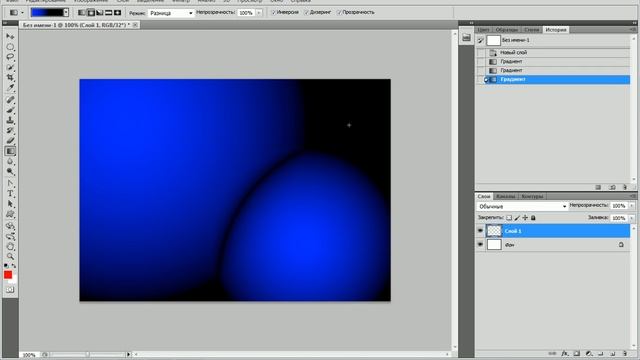Select the Eraser tool
Screen dimensions: 640x360
coord(10,141)
